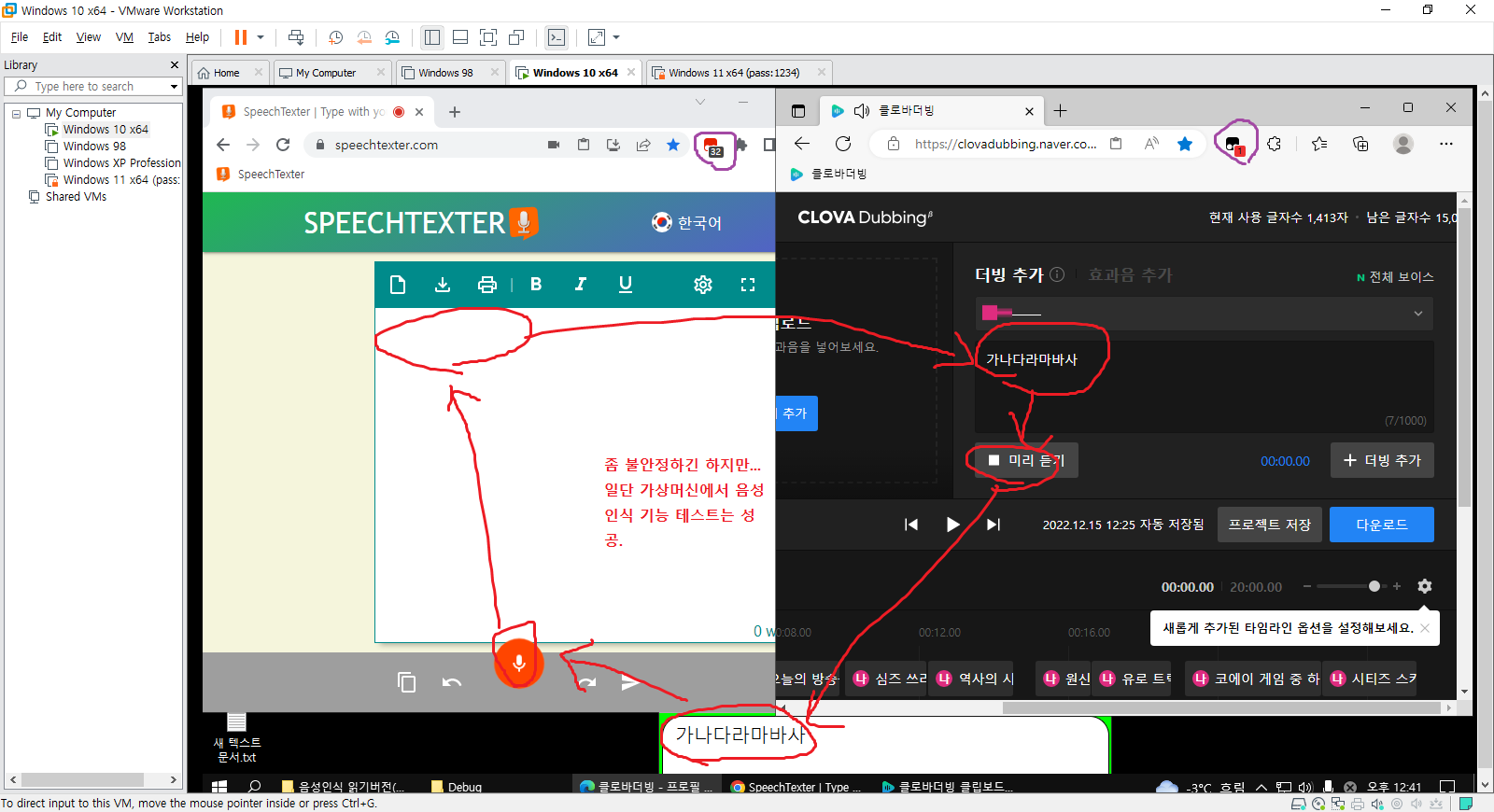Copy the SpeechTexter text to clipboard
The width and height of the screenshot is (1494, 812).
click(406, 682)
